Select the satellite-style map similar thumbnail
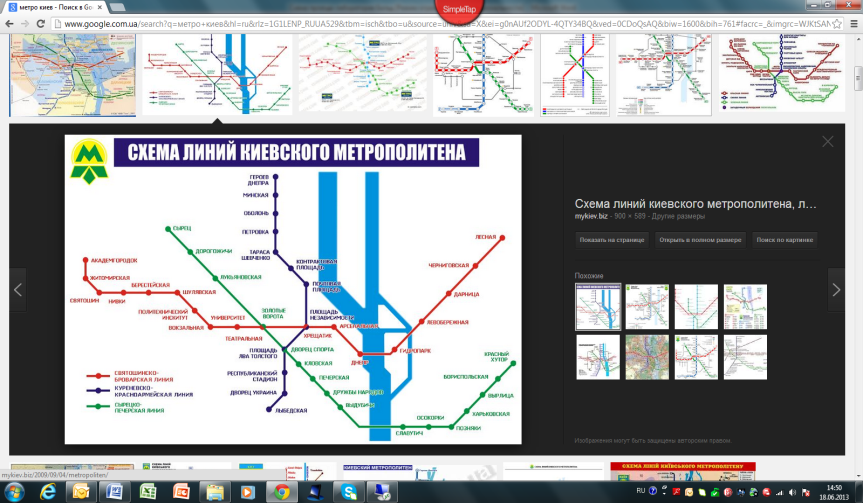Image resolution: width=863 pixels, height=503 pixels. point(647,357)
